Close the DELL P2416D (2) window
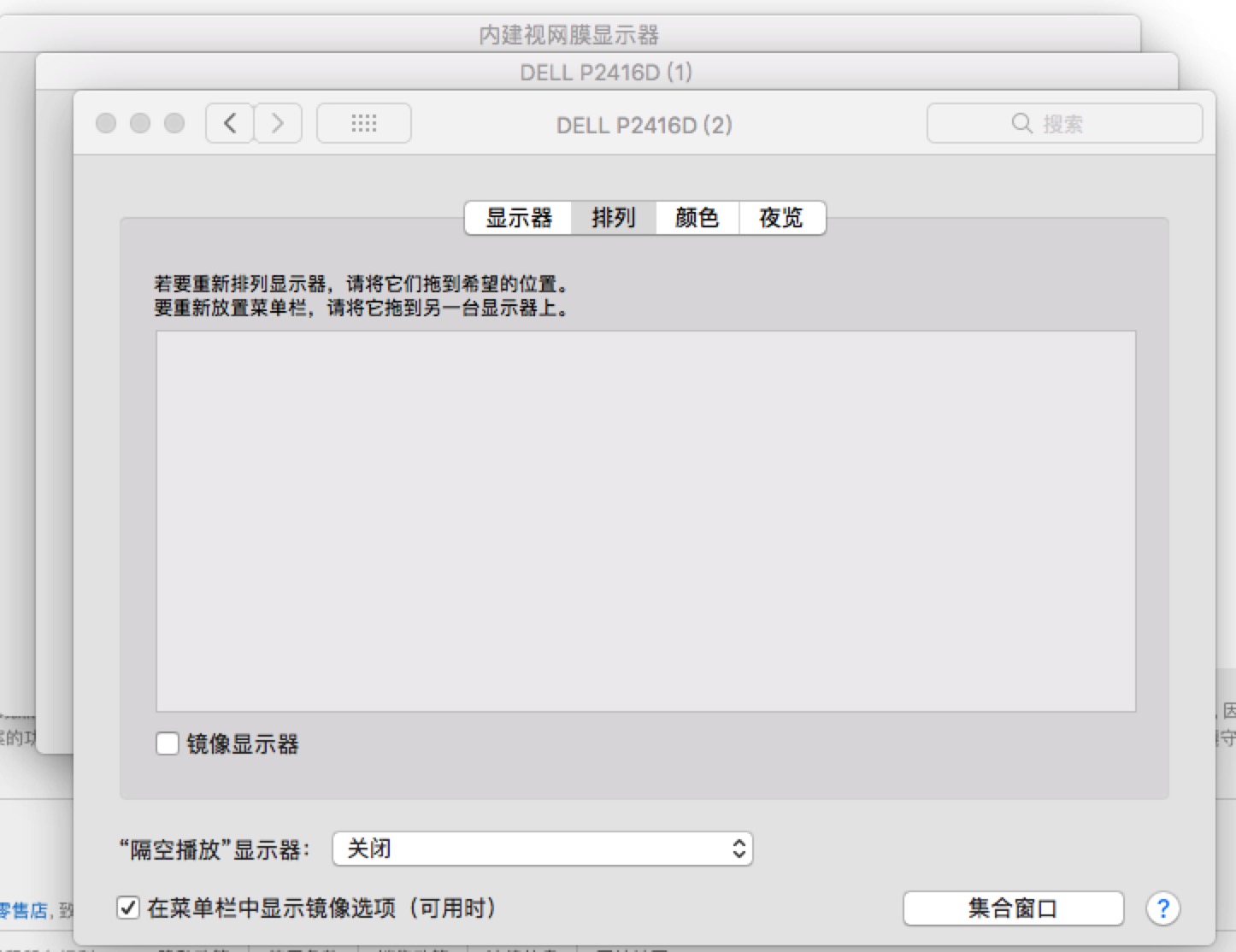 tap(106, 124)
